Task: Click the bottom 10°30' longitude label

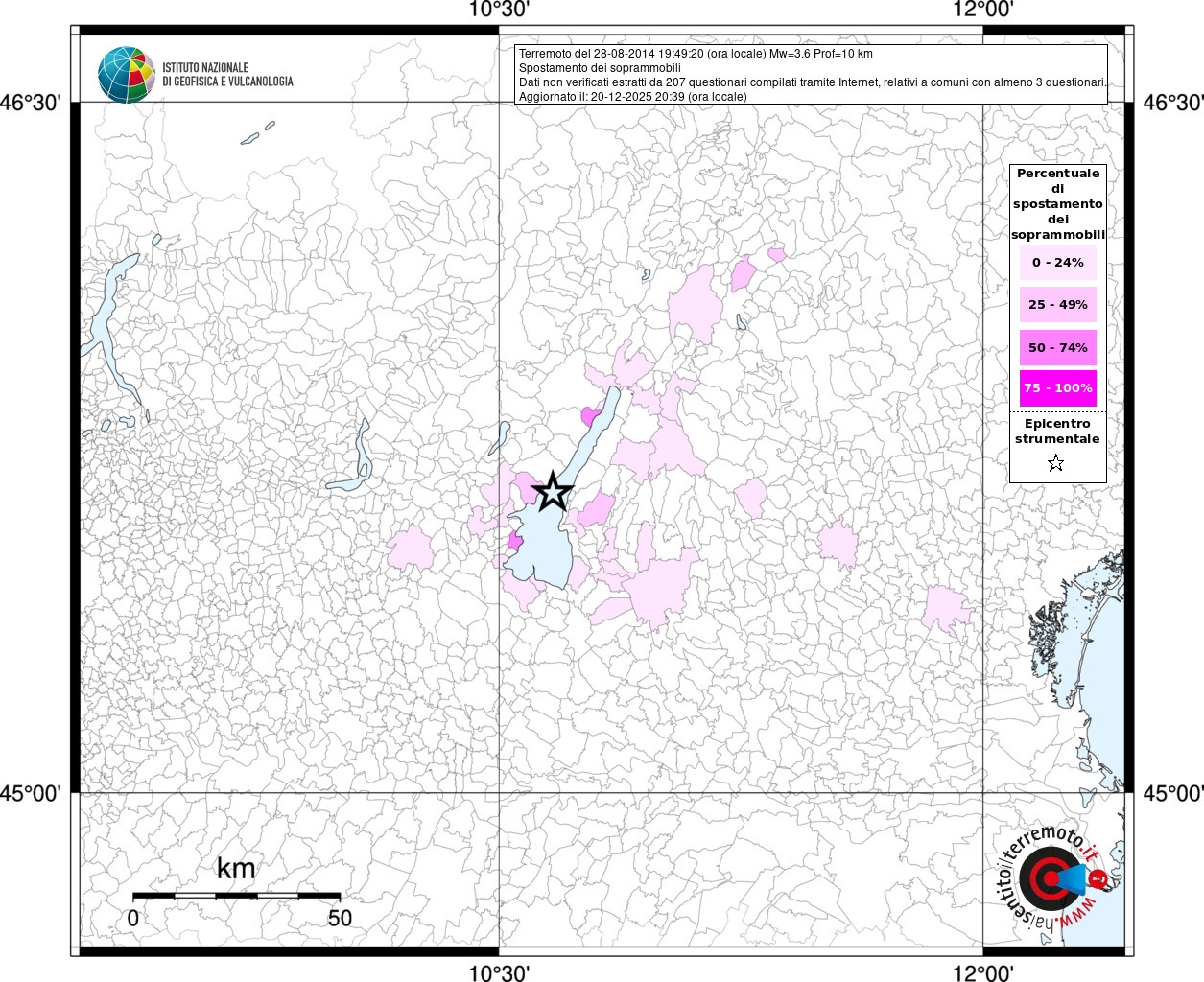Action: 499,972
